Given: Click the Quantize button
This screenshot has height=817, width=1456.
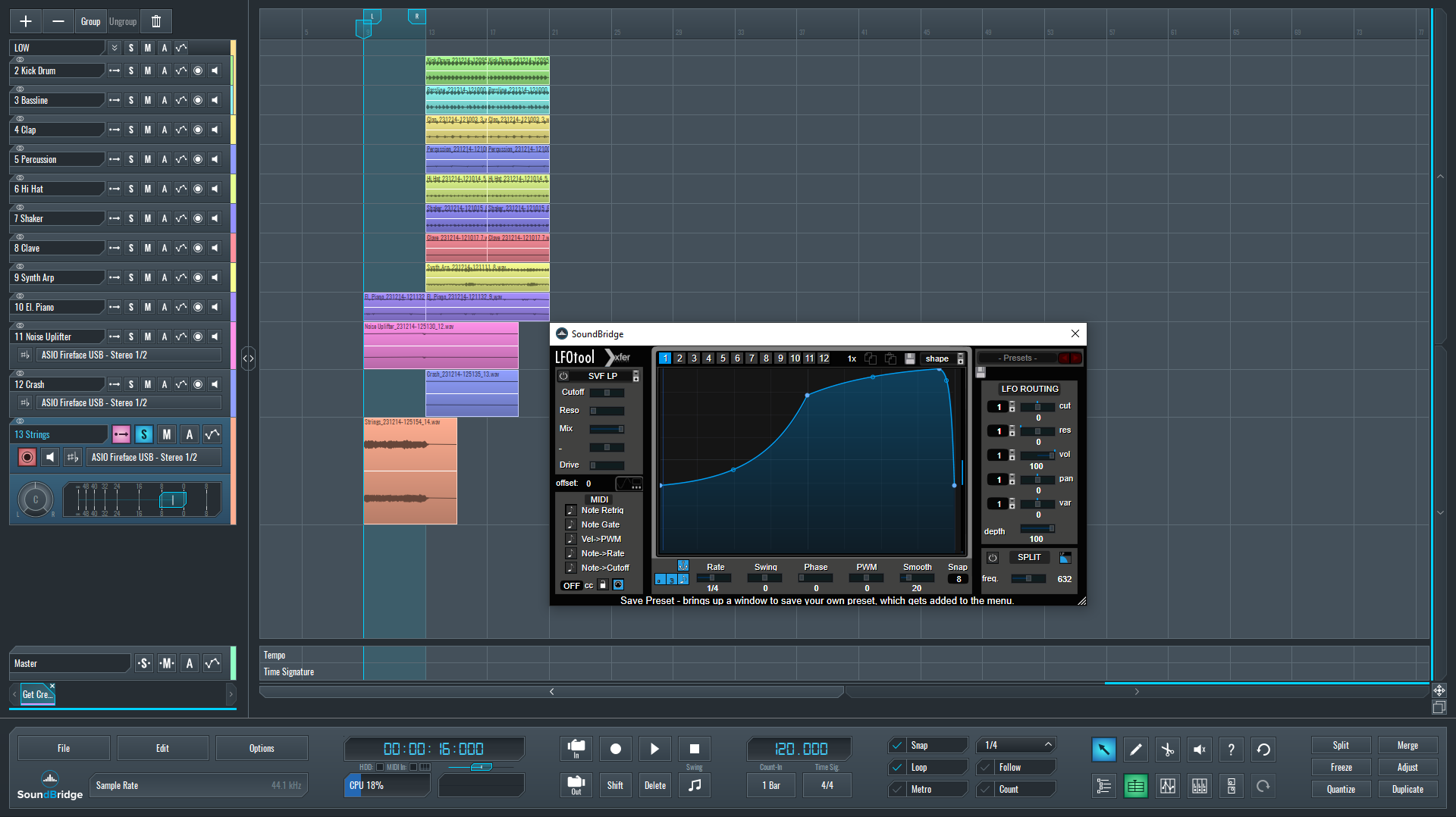Looking at the screenshot, I should point(1341,790).
